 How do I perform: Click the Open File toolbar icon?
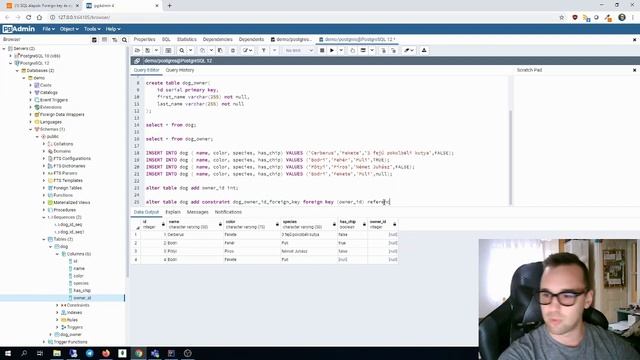click(x=138, y=50)
